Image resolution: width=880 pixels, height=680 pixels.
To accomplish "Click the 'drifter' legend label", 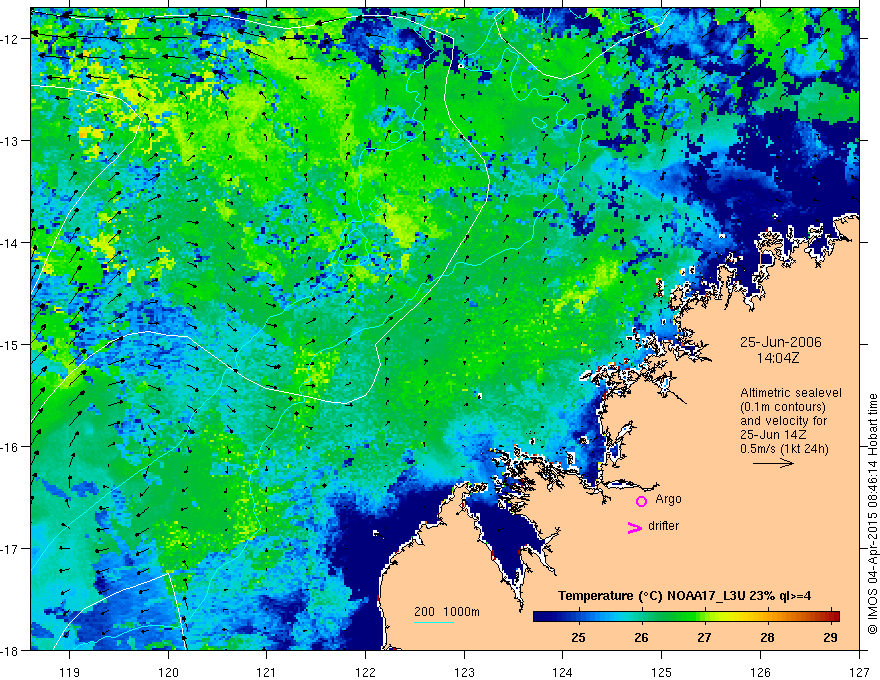I will click(x=663, y=526).
